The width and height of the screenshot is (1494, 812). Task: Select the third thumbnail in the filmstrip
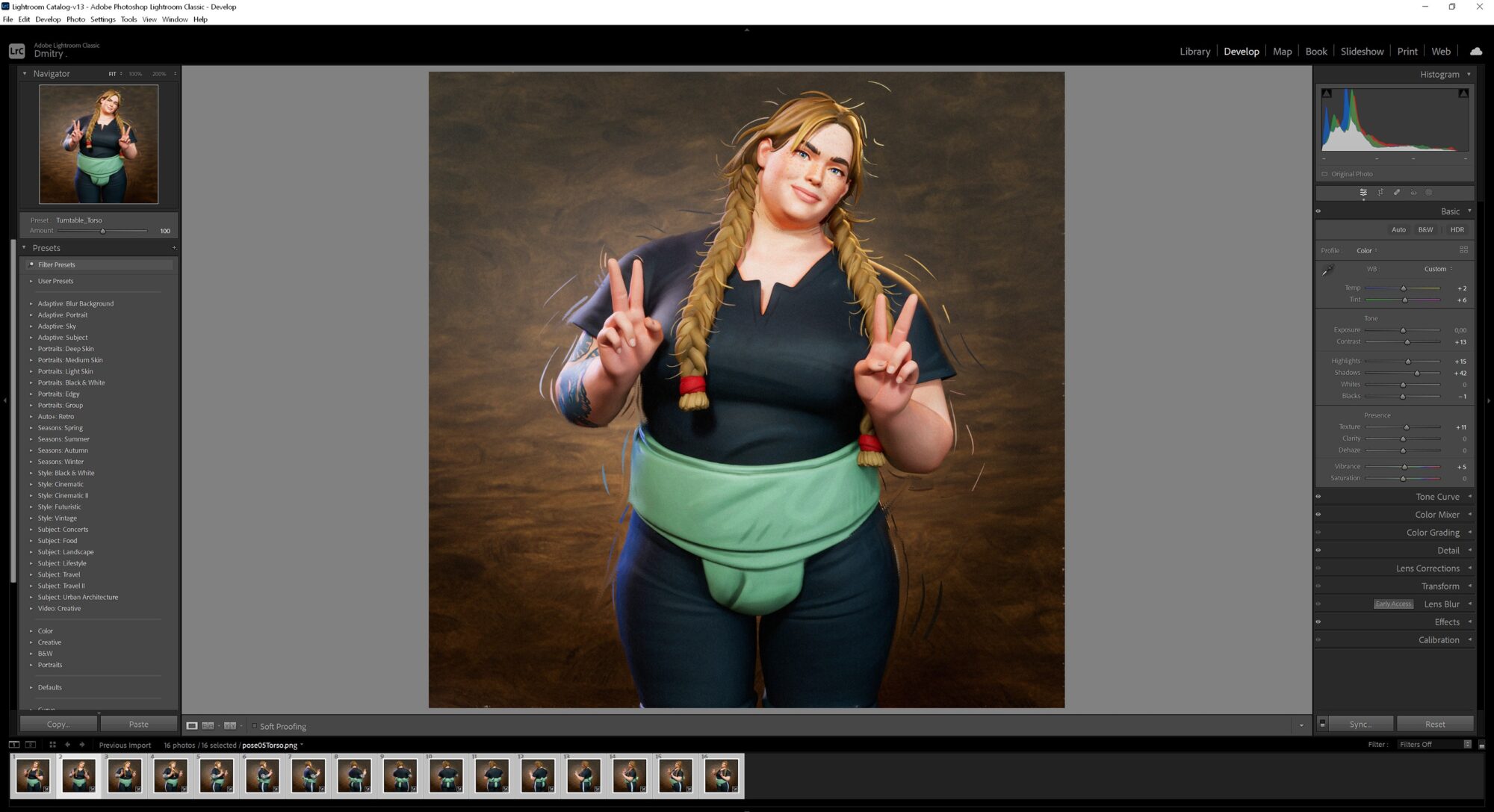coord(125,775)
